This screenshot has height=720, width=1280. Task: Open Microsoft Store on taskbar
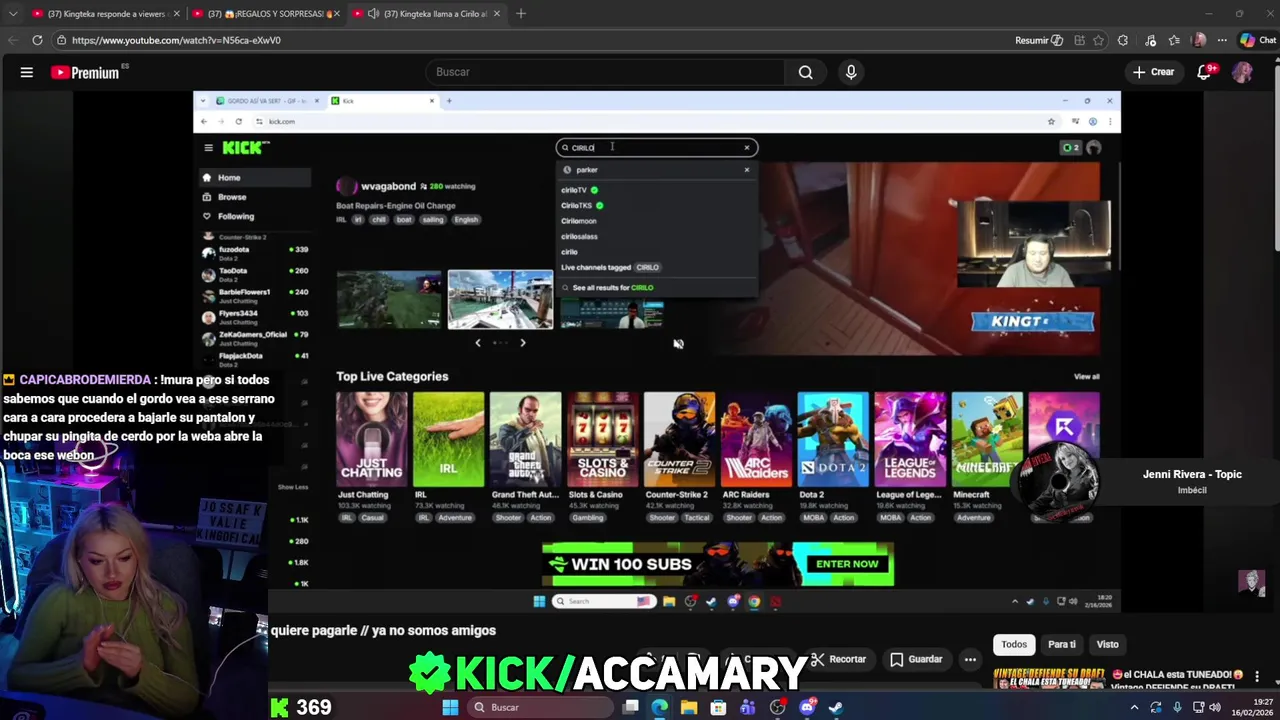[x=718, y=707]
